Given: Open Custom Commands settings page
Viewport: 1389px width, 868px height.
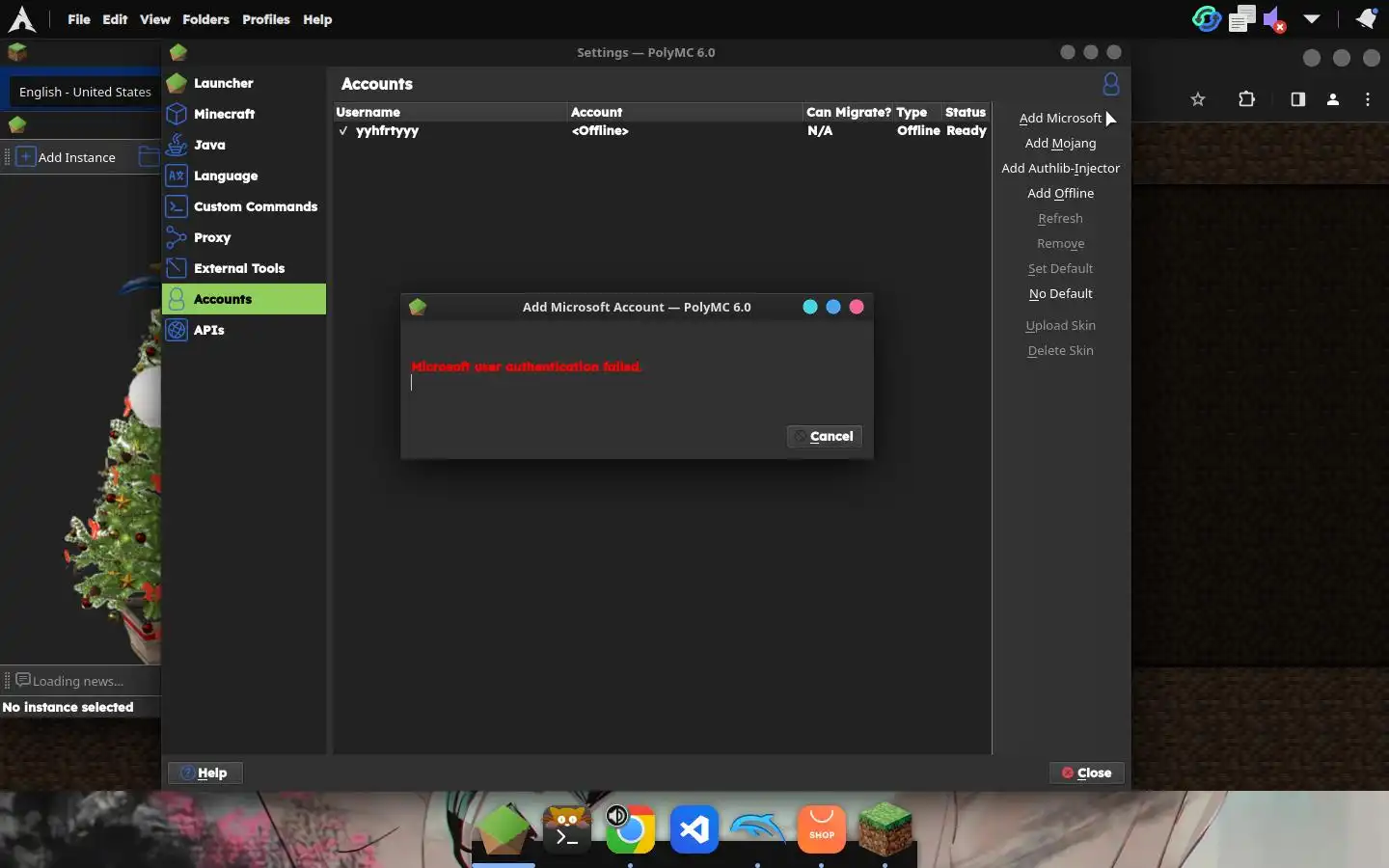Looking at the screenshot, I should tap(244, 206).
